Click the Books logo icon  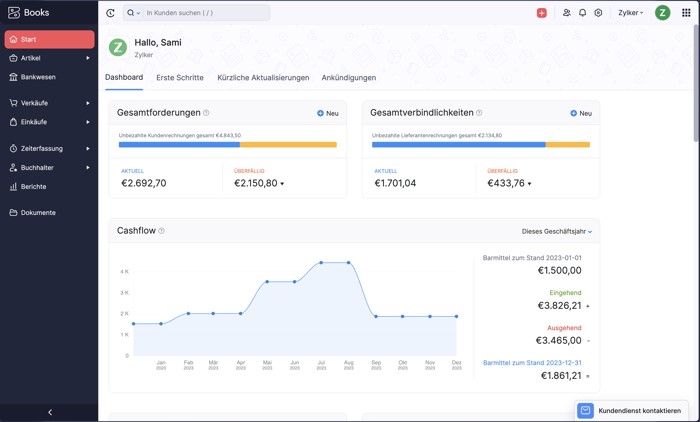click(x=14, y=13)
